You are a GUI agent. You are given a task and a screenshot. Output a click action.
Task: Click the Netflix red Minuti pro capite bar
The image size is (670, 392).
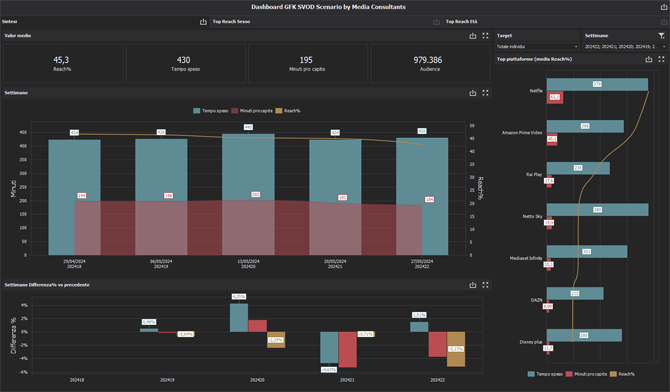(555, 97)
